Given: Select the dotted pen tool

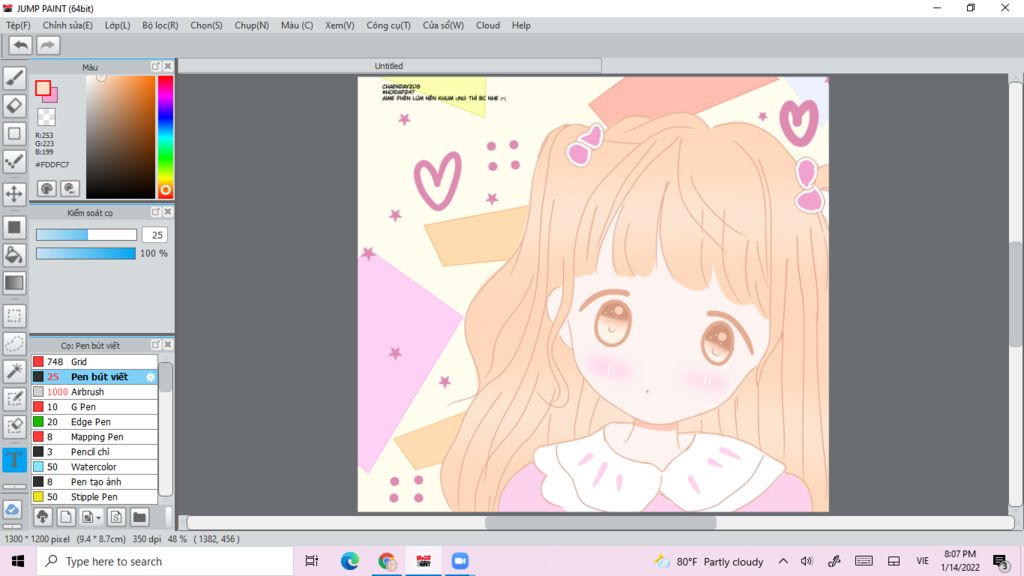Looking at the screenshot, I should click(x=14, y=161).
